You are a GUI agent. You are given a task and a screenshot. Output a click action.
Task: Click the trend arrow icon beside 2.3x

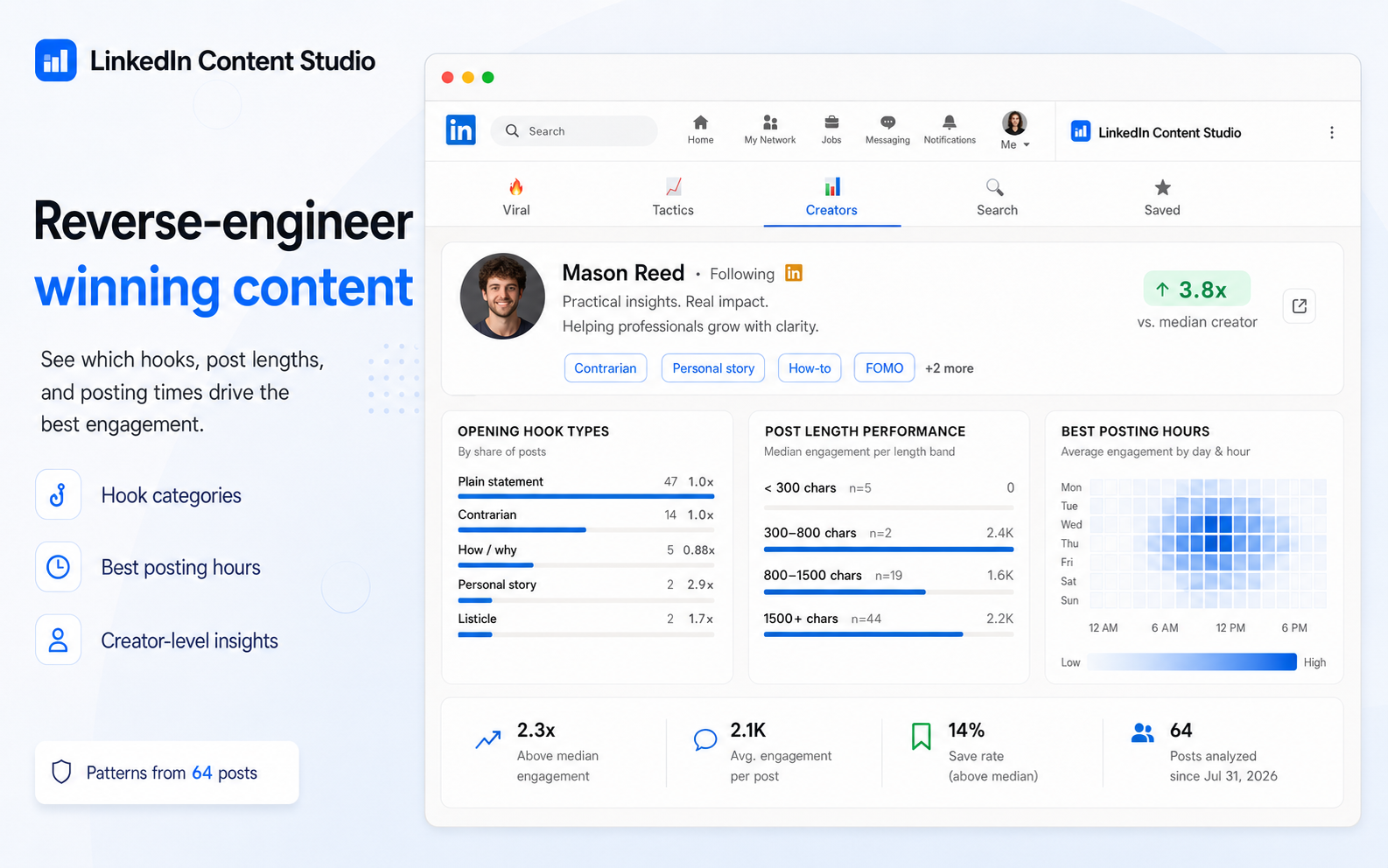(488, 739)
